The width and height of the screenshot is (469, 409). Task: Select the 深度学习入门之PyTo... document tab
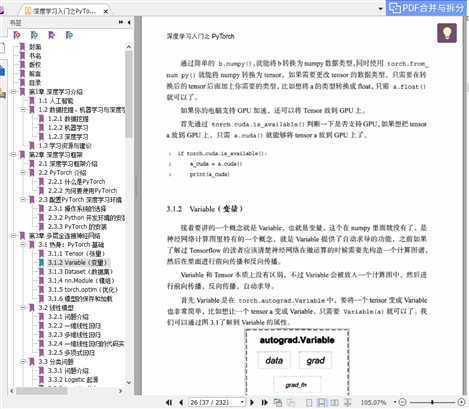65,11
